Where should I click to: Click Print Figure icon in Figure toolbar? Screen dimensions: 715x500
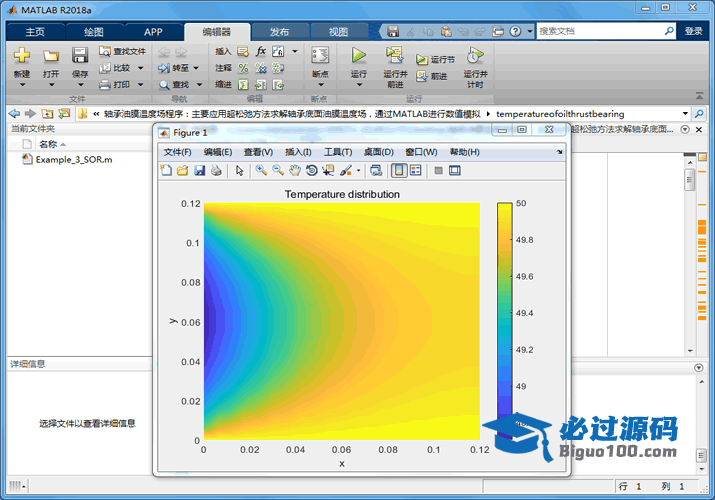coord(216,170)
